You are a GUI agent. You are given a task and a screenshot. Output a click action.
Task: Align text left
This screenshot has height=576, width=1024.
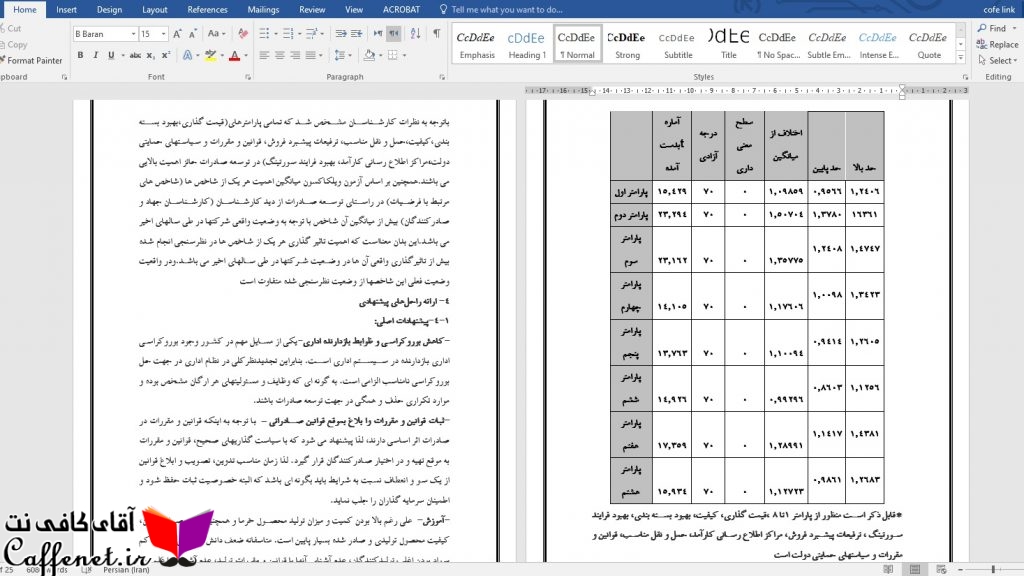[x=264, y=56]
